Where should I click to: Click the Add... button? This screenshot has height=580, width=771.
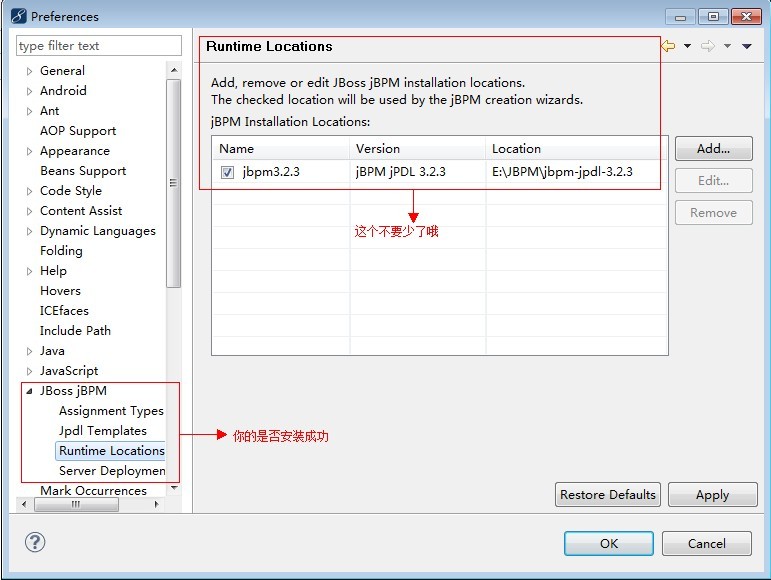pos(713,149)
